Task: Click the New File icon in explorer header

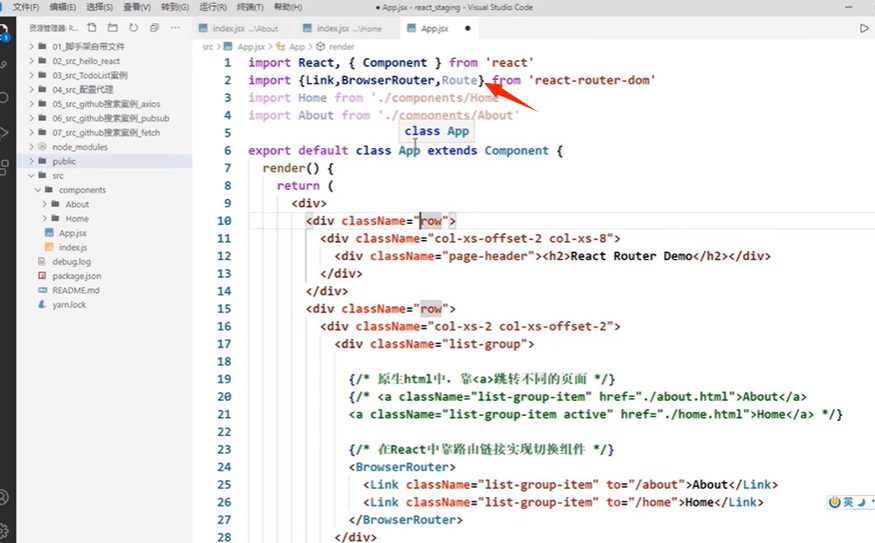Action: click(92, 27)
